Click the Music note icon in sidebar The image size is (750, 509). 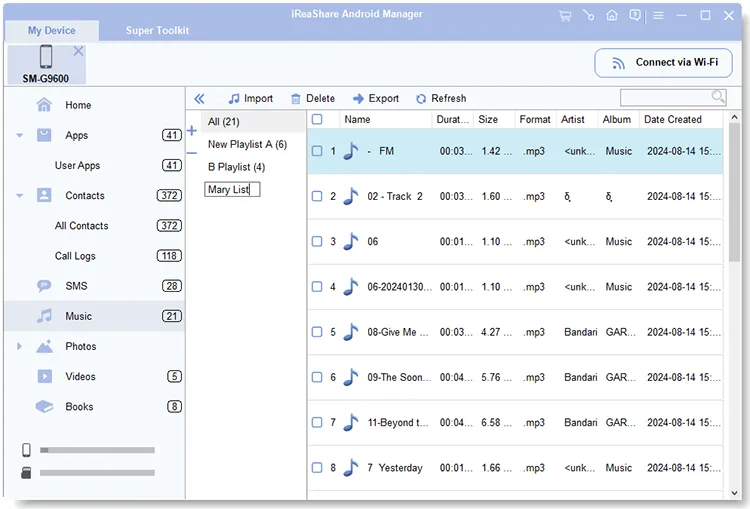coord(44,316)
